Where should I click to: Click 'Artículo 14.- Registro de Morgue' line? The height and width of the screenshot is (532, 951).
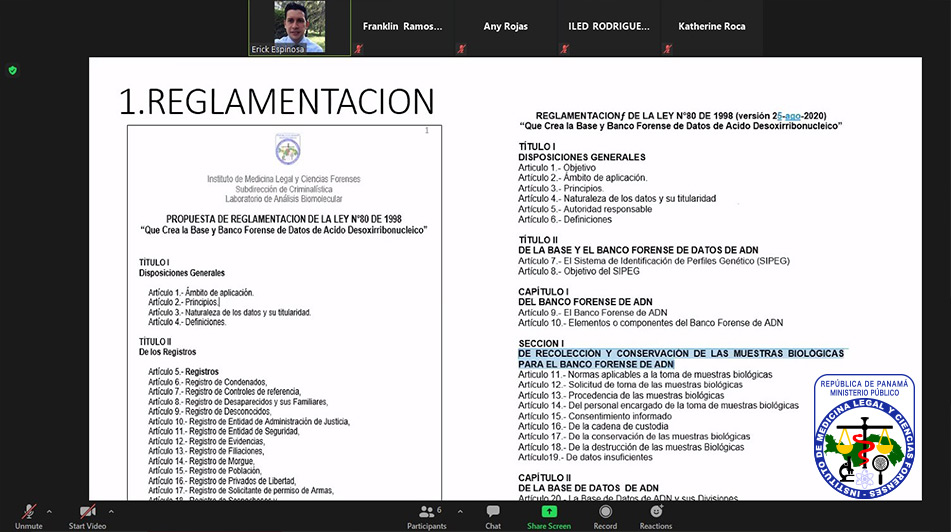click(201, 461)
